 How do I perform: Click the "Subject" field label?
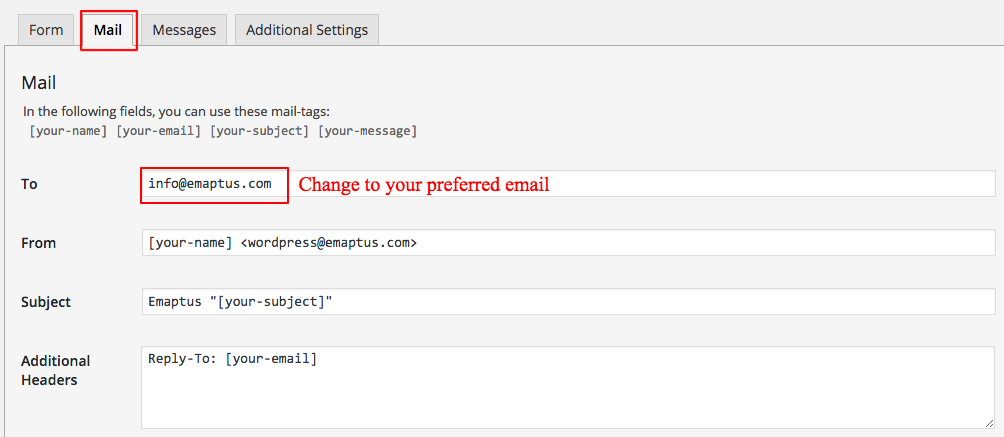coord(46,302)
